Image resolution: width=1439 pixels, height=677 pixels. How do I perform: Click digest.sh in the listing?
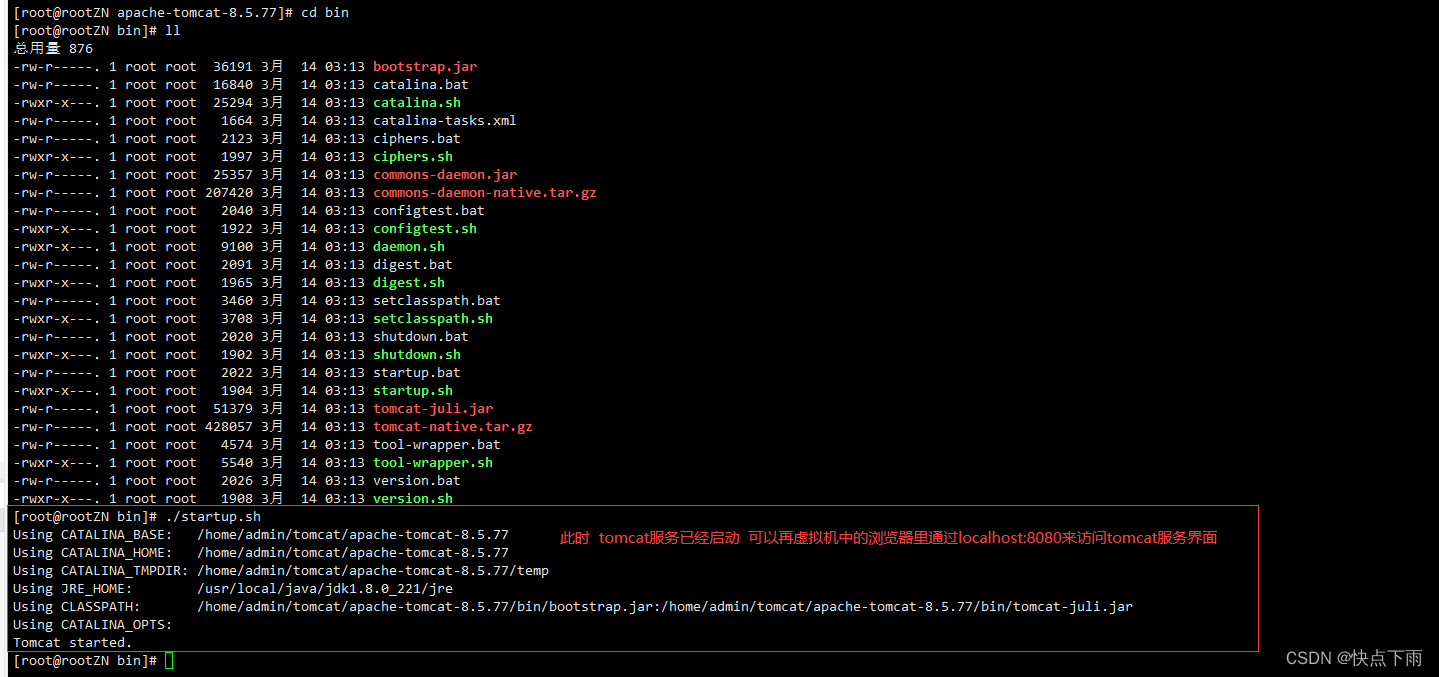tap(409, 282)
